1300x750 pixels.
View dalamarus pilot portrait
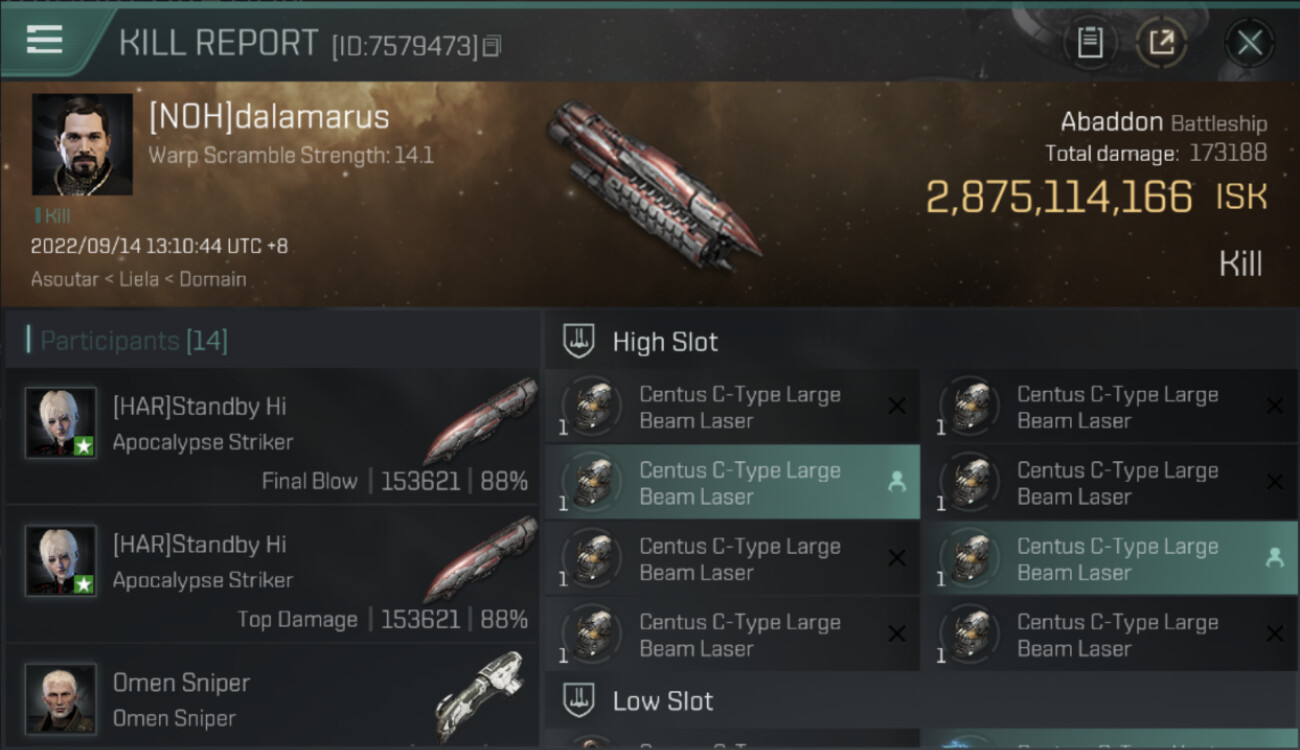click(82, 144)
